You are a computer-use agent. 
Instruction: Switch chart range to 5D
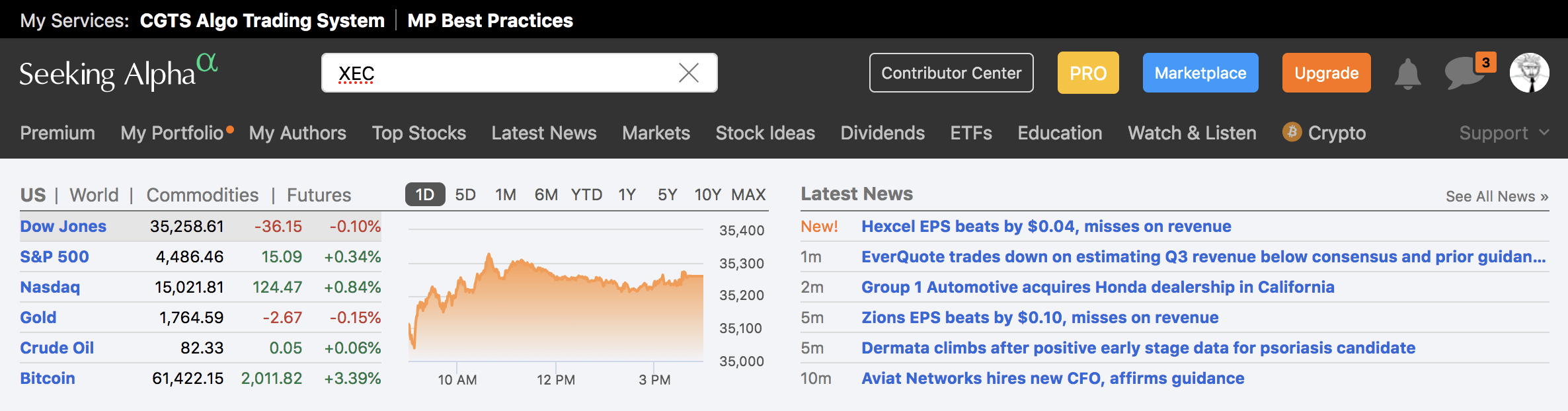(x=465, y=195)
